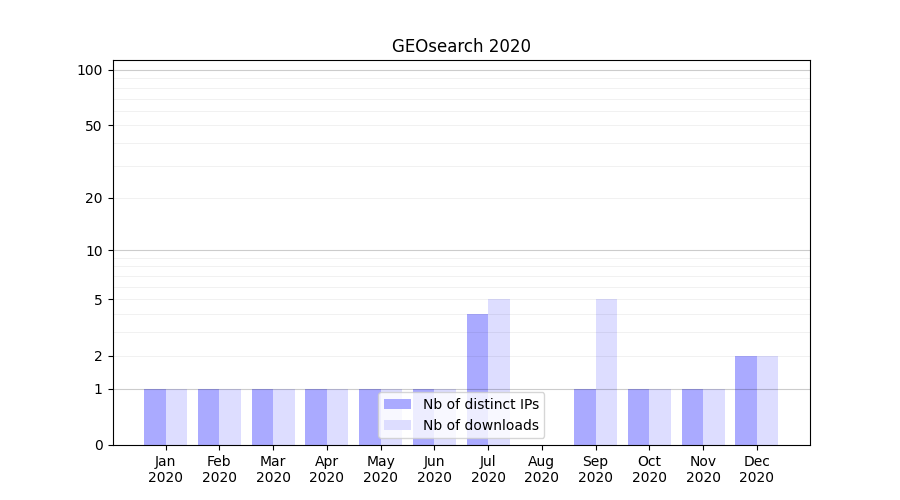
Task: Select the Nb of distinct IPs legend label
Action: (480, 404)
